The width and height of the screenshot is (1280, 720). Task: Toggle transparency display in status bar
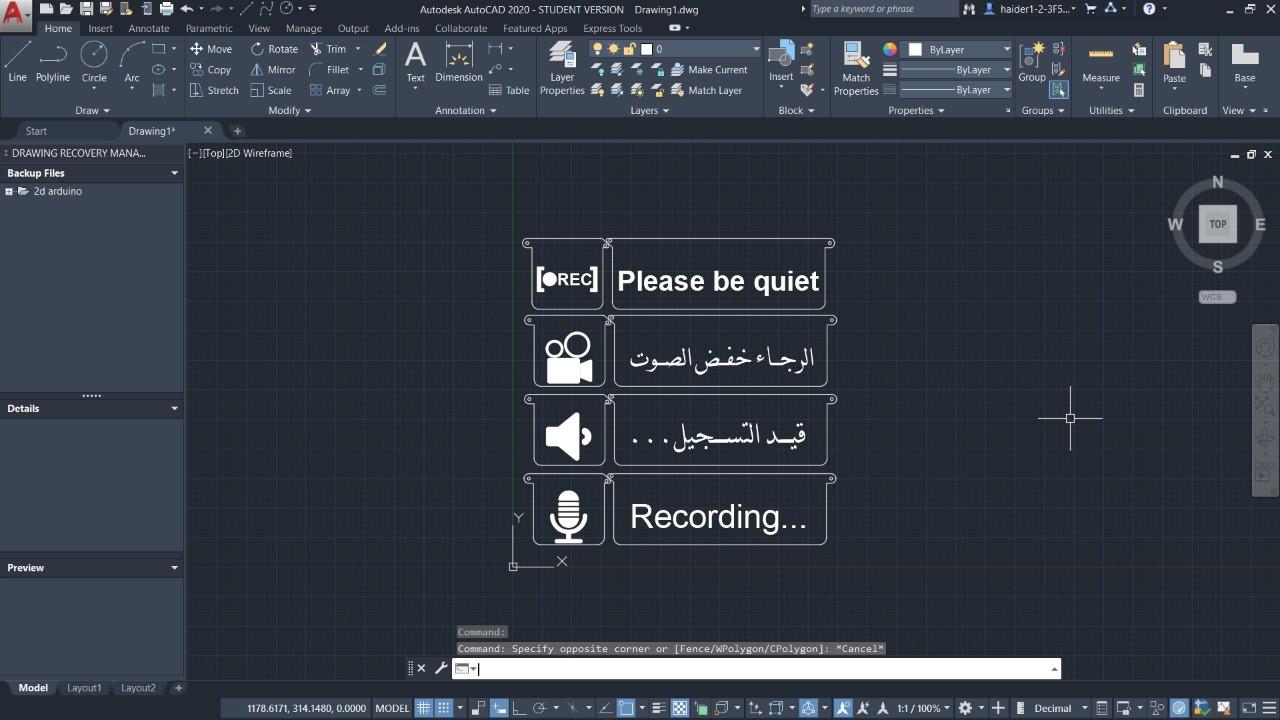point(680,708)
